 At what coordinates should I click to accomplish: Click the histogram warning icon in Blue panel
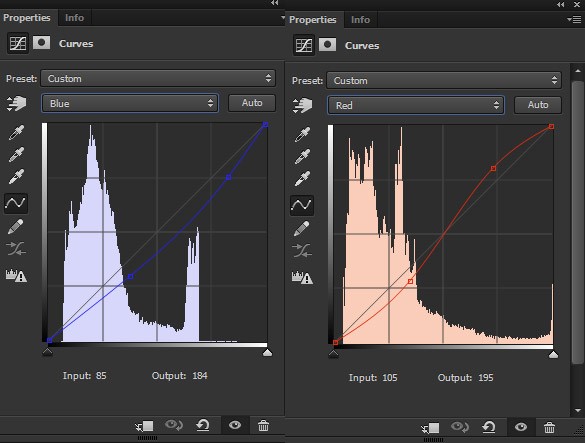pos(16,275)
